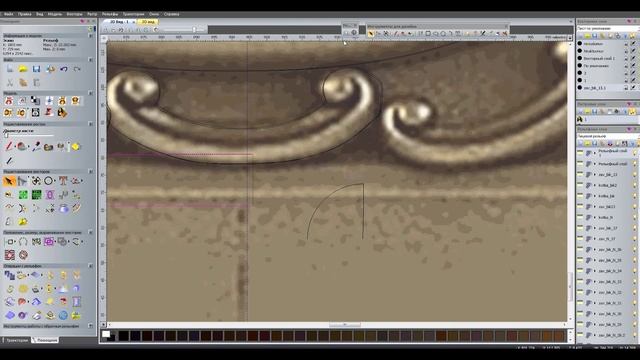Image resolution: width=640 pixels, height=360 pixels.
Task: Open the Файл menu
Action: pyautogui.click(x=8, y=14)
